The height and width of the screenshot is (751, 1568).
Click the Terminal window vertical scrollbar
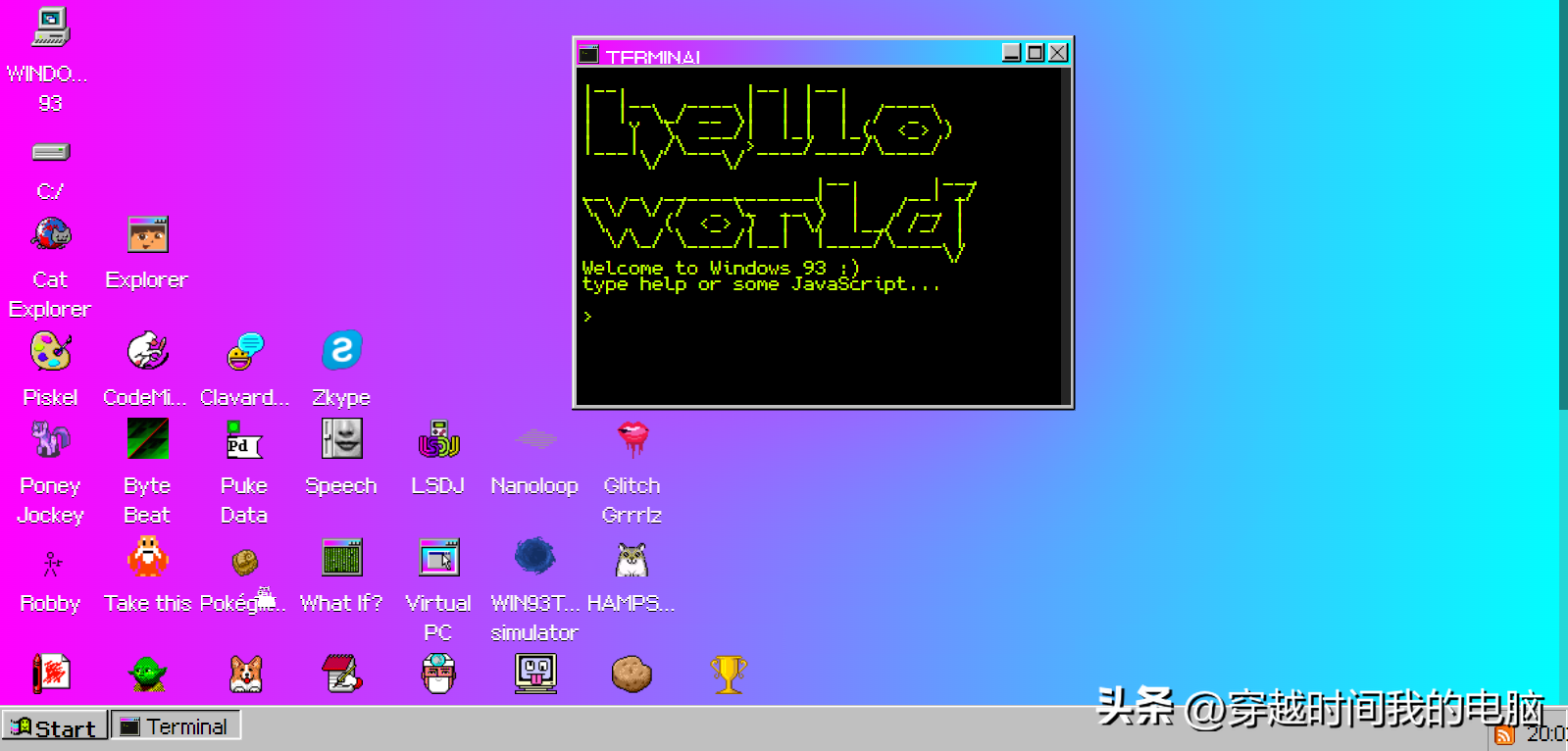pos(1065,235)
